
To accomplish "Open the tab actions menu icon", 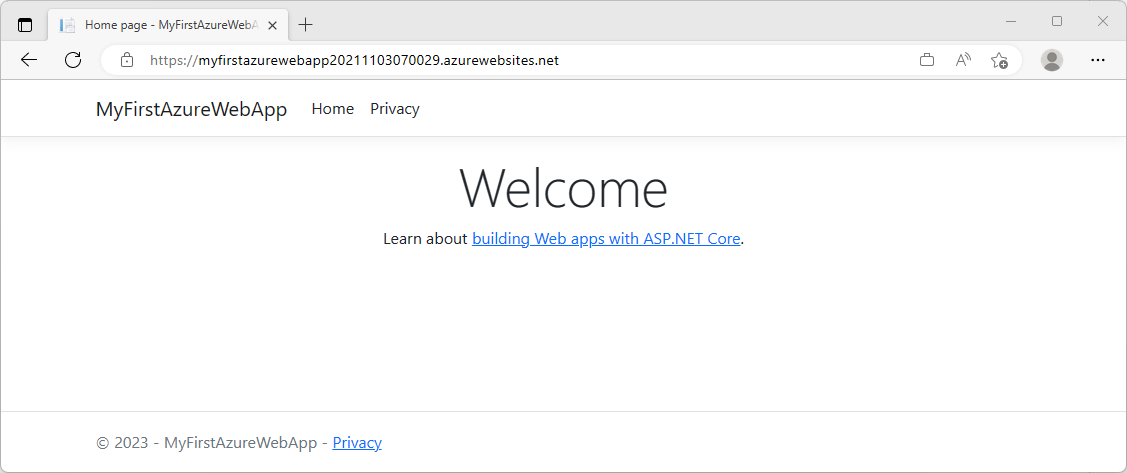I will [25, 24].
